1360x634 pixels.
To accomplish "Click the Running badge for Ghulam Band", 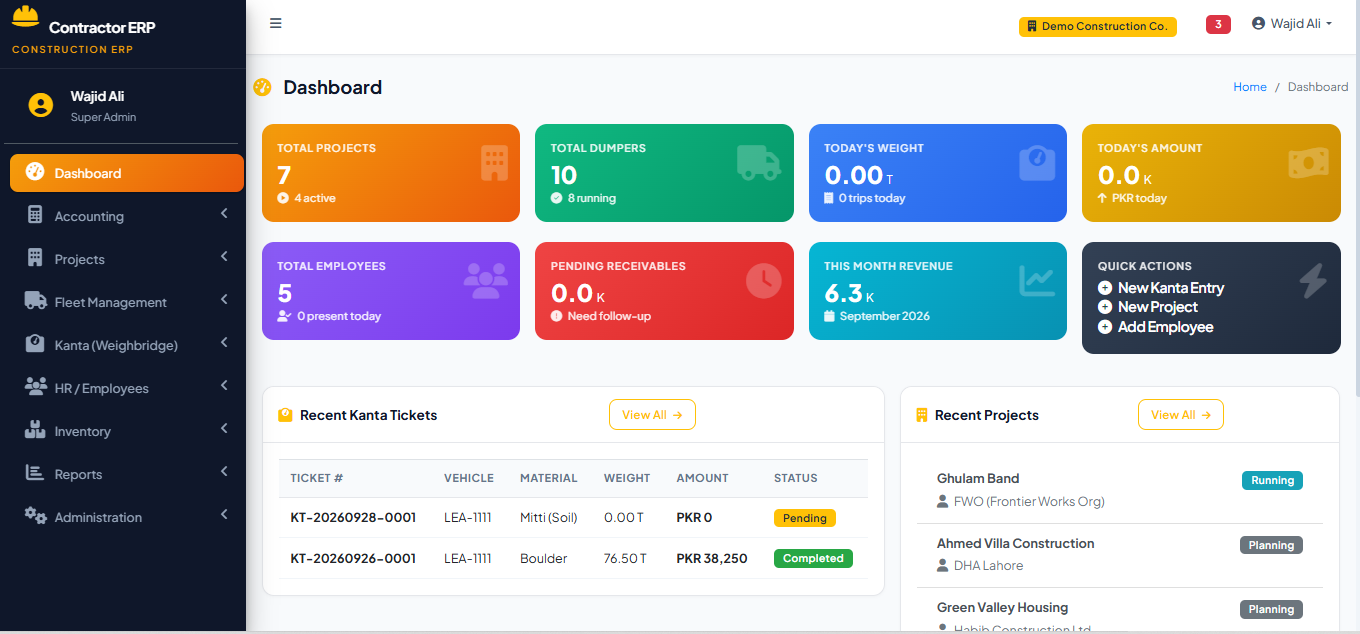I will click(x=1273, y=481).
